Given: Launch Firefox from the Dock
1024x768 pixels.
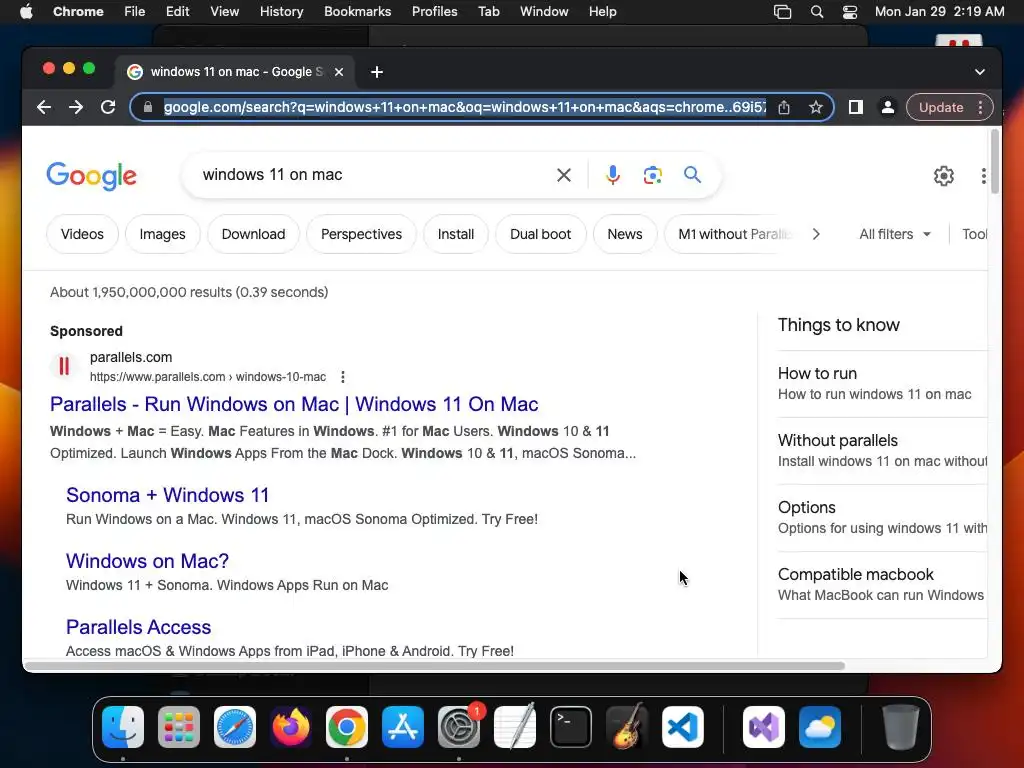Looking at the screenshot, I should (x=291, y=727).
